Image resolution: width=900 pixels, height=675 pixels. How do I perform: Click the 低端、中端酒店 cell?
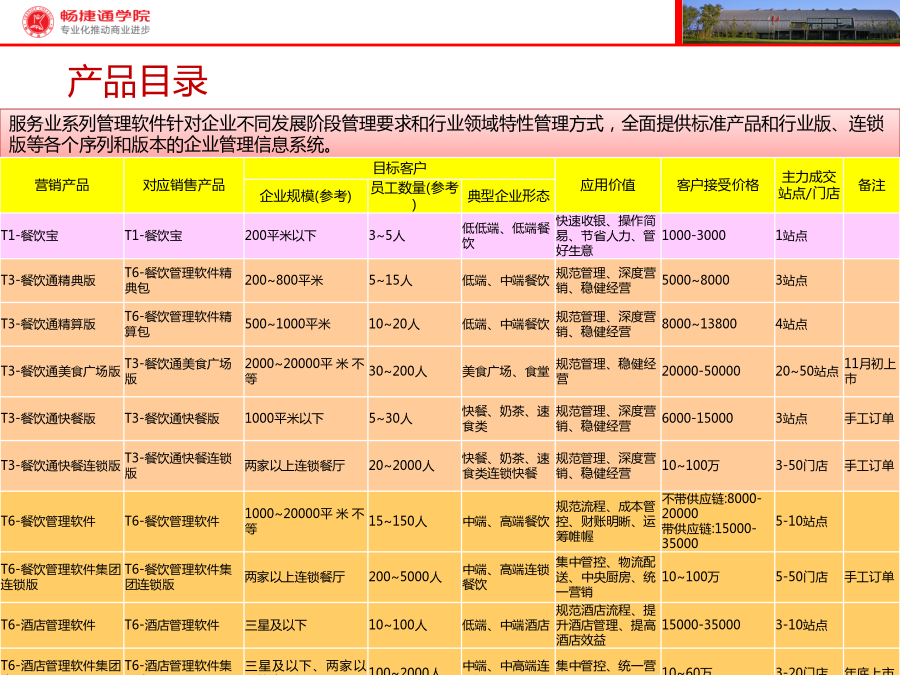(x=508, y=625)
